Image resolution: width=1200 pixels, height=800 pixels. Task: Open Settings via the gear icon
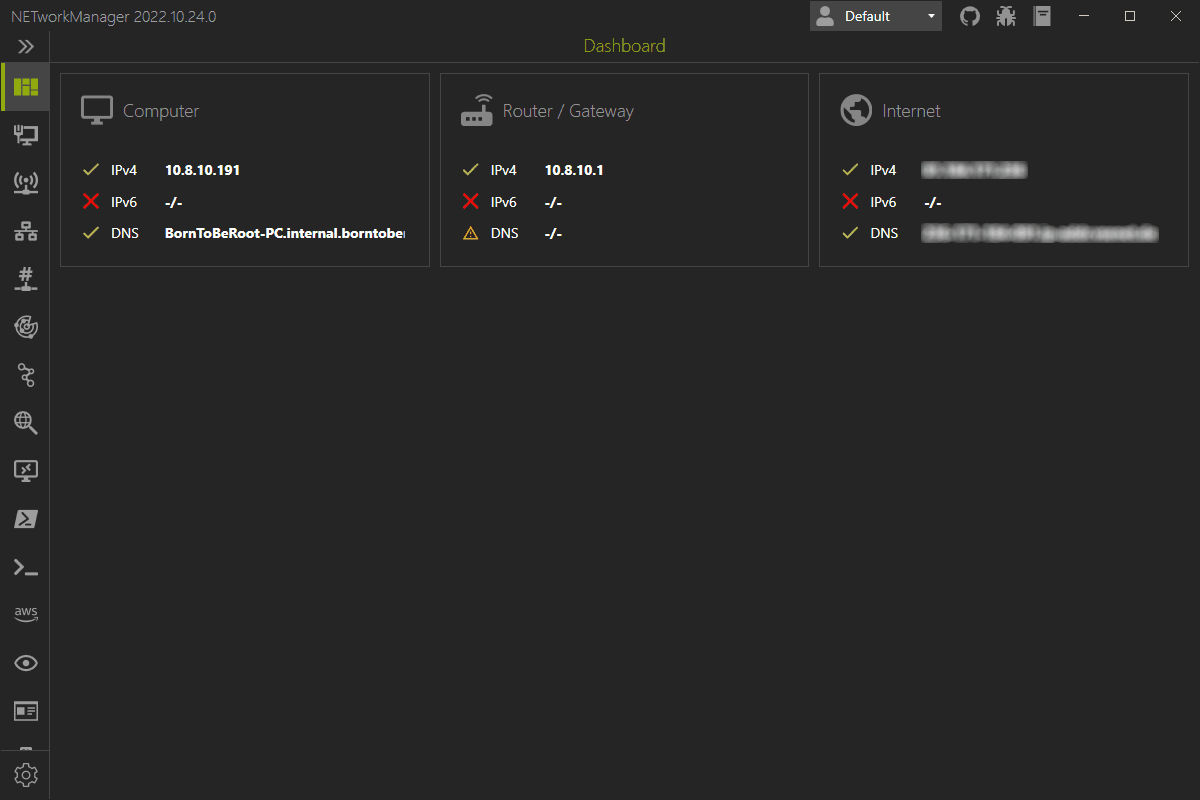26,775
